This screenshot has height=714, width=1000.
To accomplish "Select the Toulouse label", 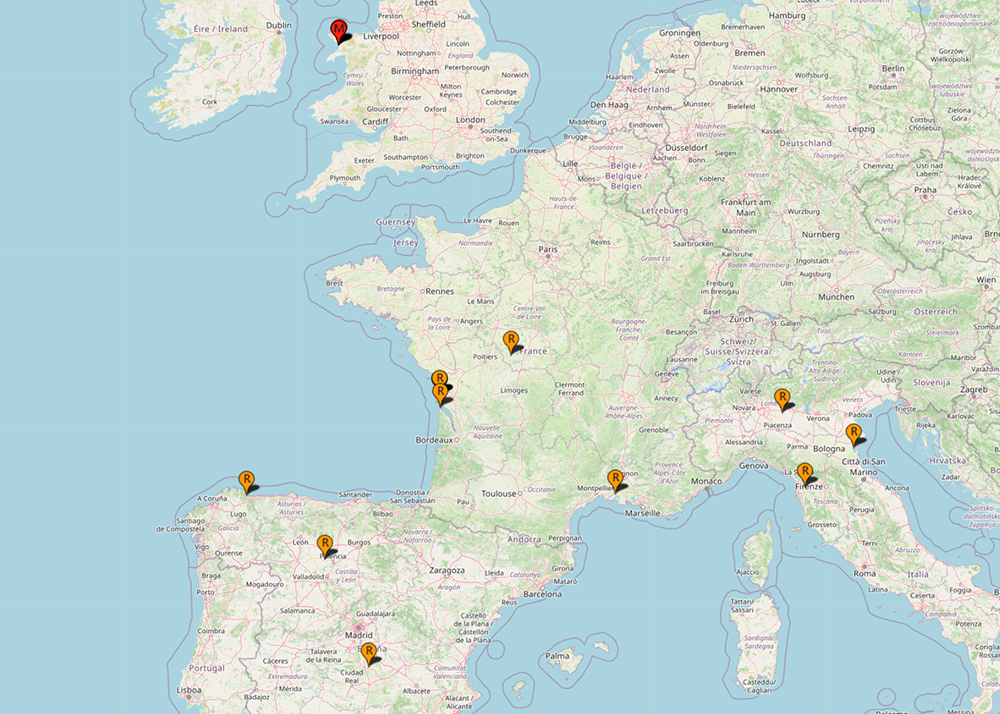I will [499, 493].
